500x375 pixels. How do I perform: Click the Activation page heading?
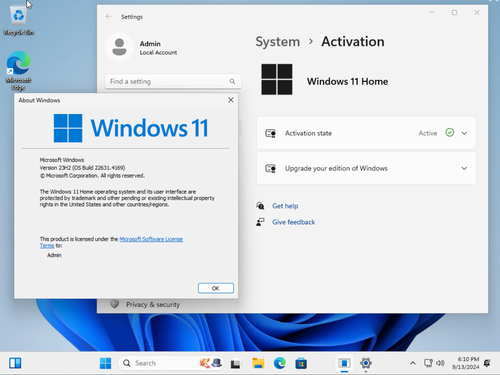point(353,42)
